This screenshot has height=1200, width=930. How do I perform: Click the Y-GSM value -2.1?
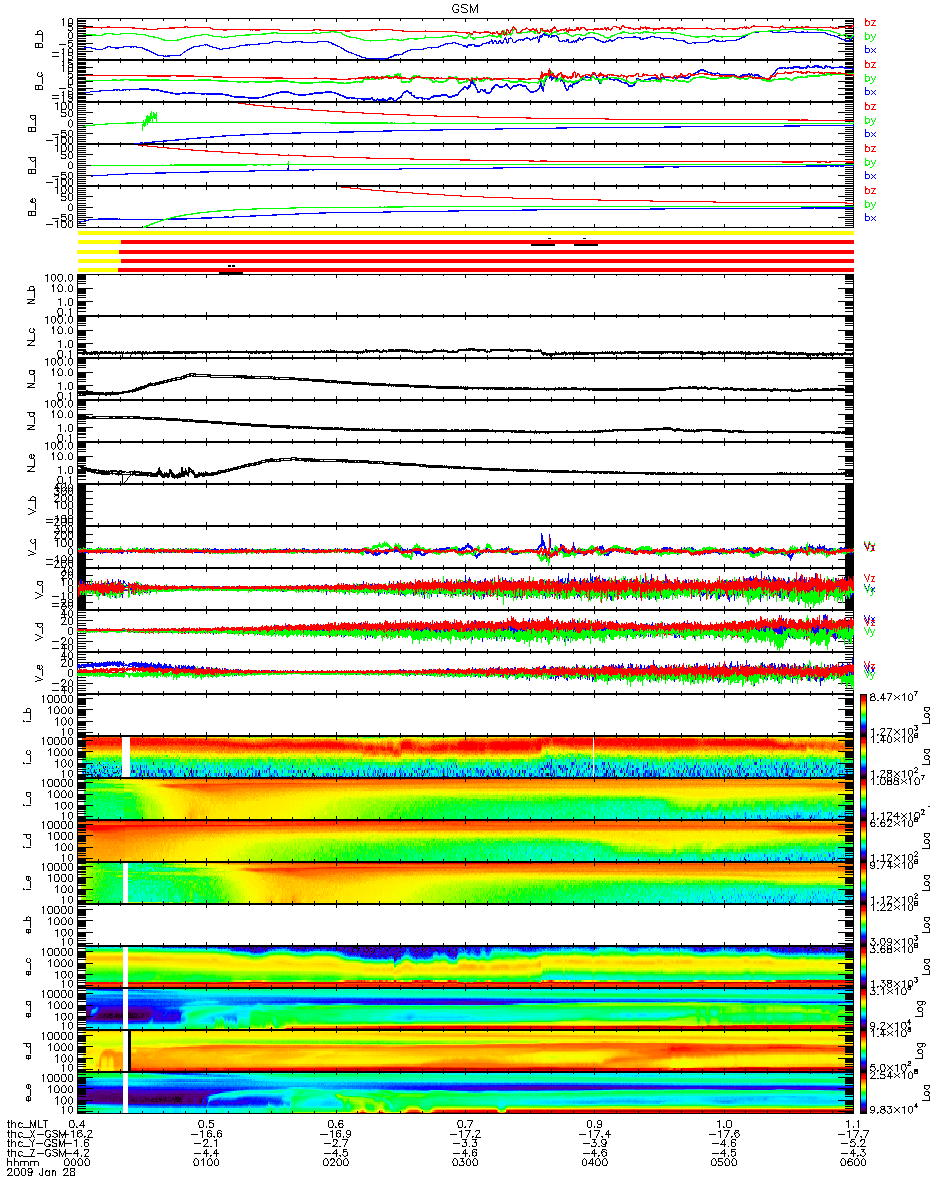206,1145
